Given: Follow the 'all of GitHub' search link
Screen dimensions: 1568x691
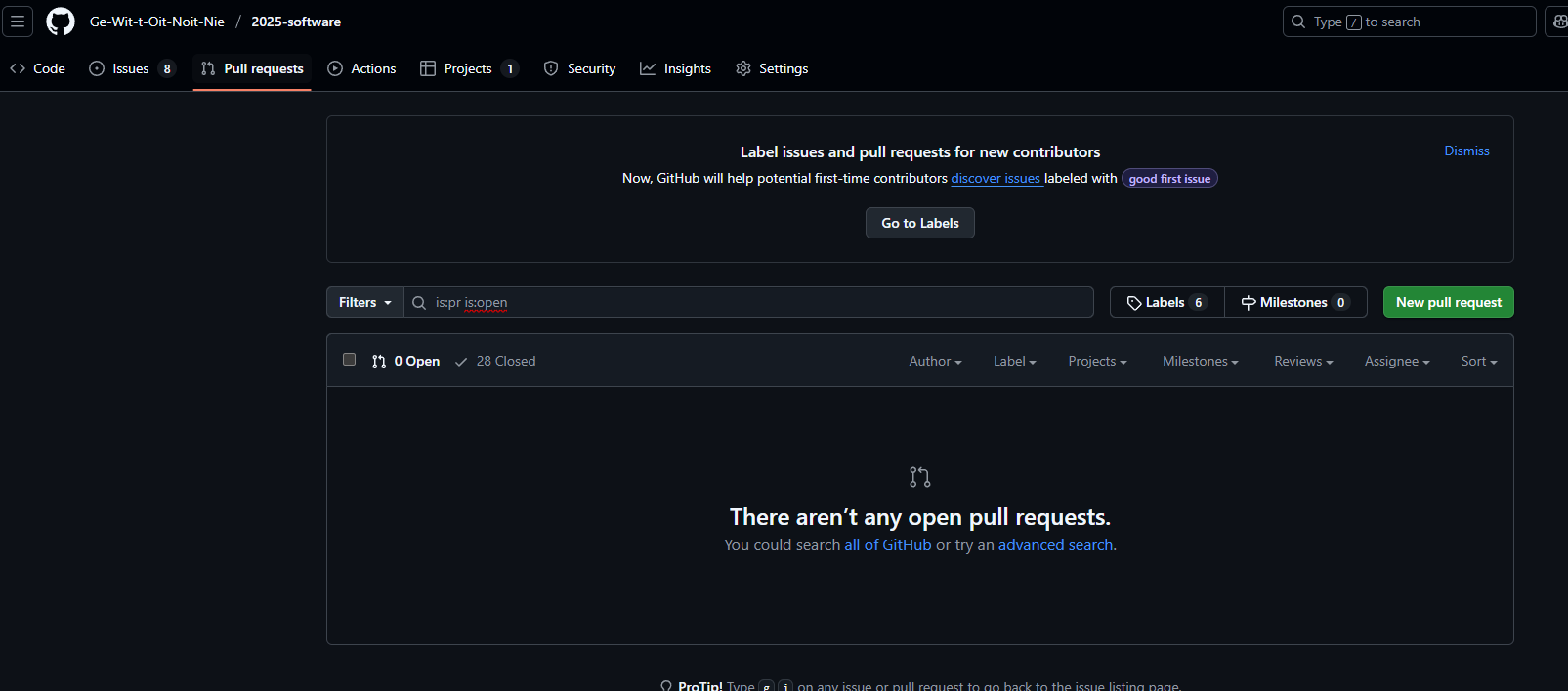Looking at the screenshot, I should (x=888, y=544).
